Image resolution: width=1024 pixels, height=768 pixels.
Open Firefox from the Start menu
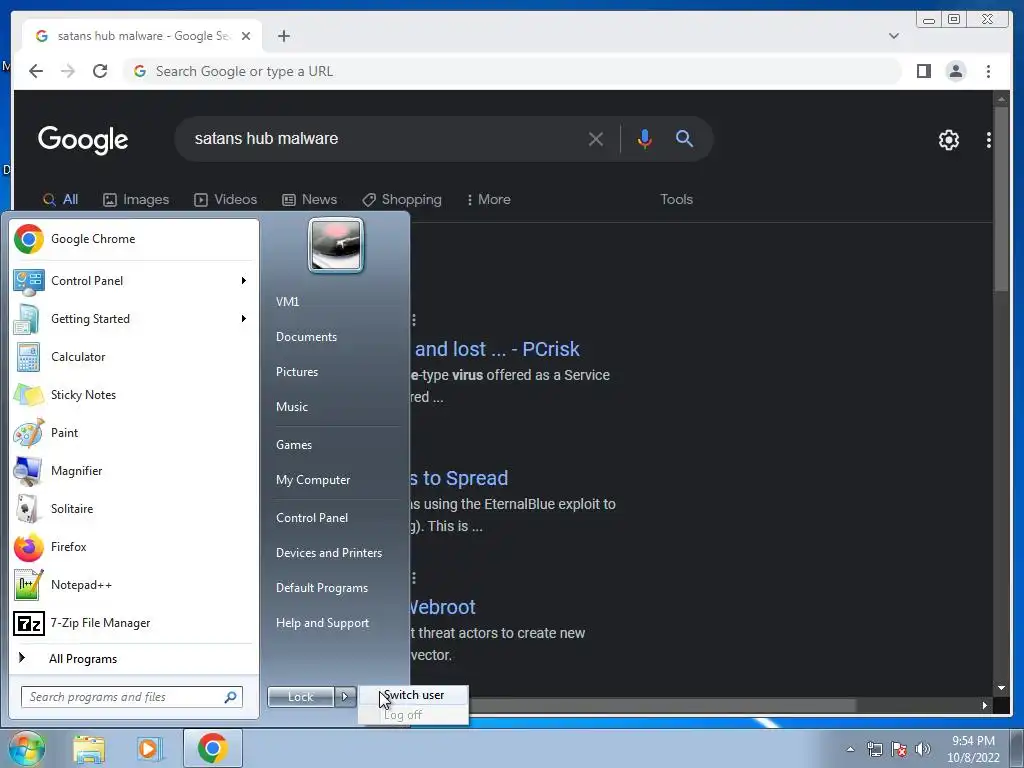click(x=134, y=547)
